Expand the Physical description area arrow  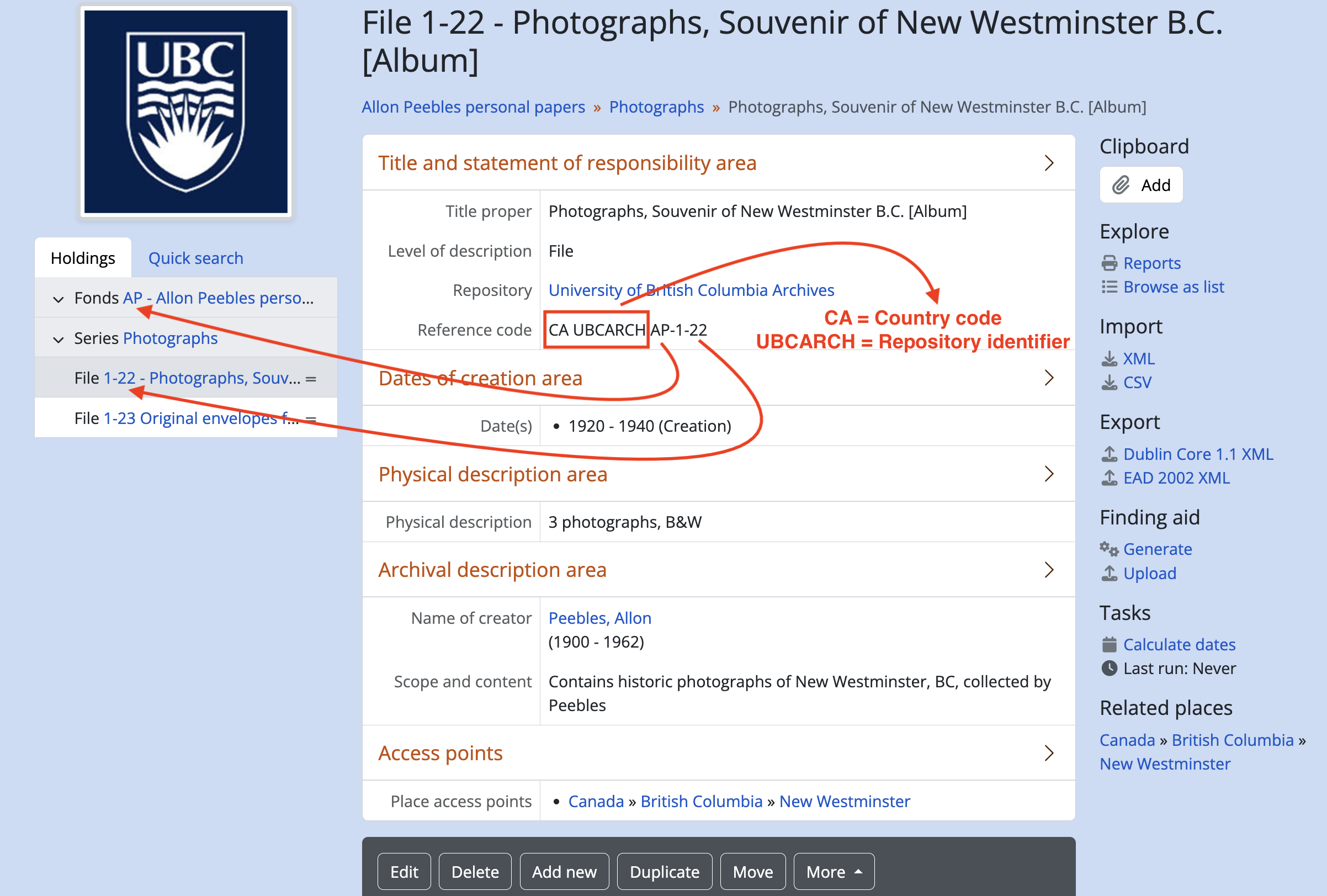tap(1048, 474)
